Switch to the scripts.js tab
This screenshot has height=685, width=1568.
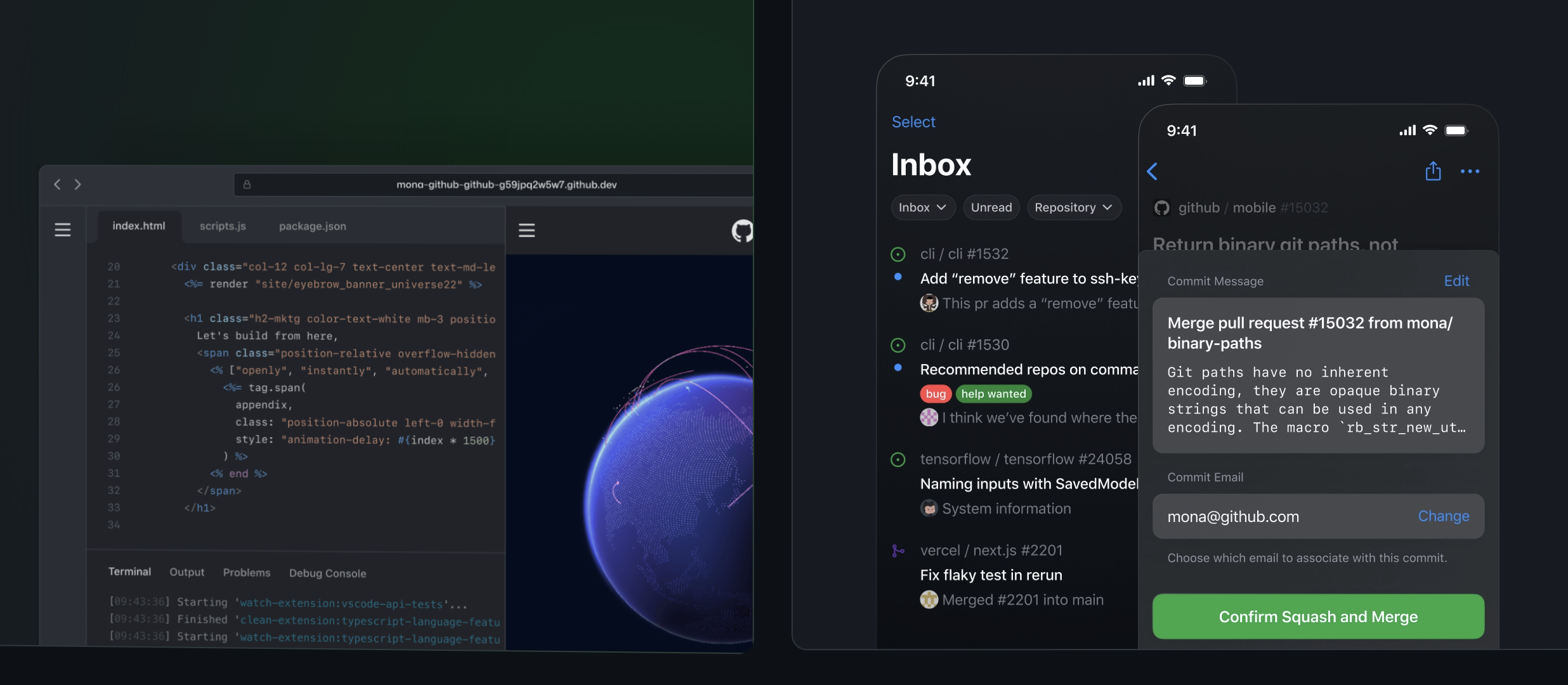tap(223, 226)
